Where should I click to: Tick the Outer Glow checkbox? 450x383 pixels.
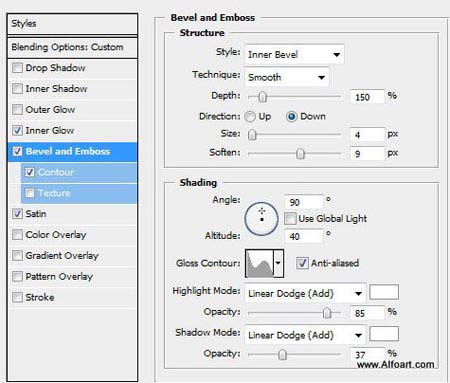click(17, 109)
